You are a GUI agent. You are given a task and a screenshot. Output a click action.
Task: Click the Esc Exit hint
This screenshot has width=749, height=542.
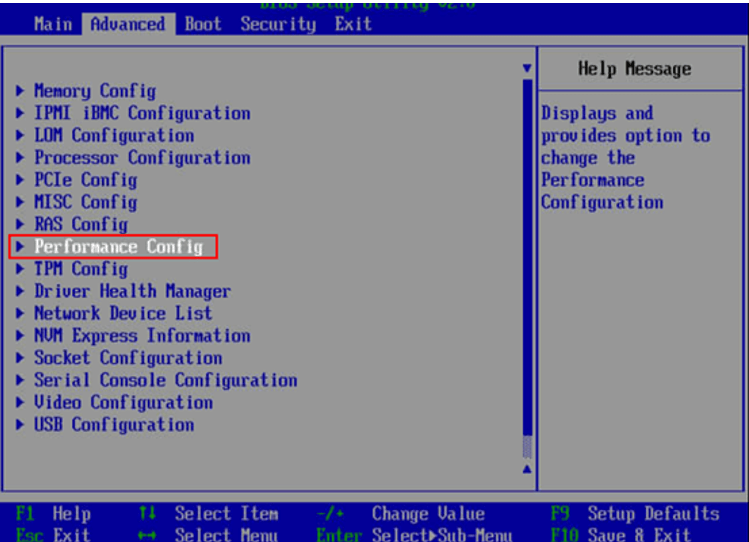53,534
